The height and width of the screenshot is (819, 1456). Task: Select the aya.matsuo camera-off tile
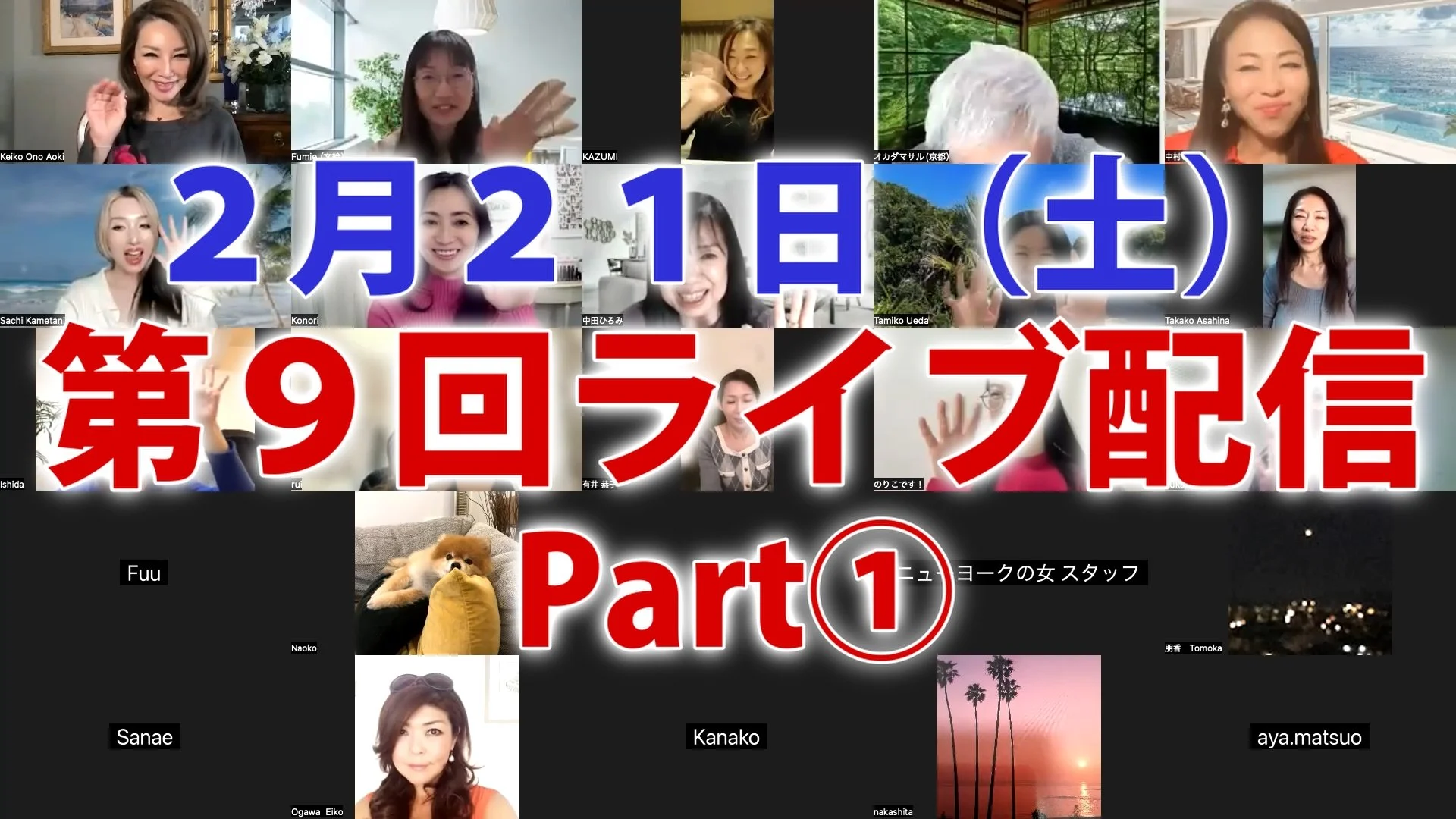(1310, 736)
